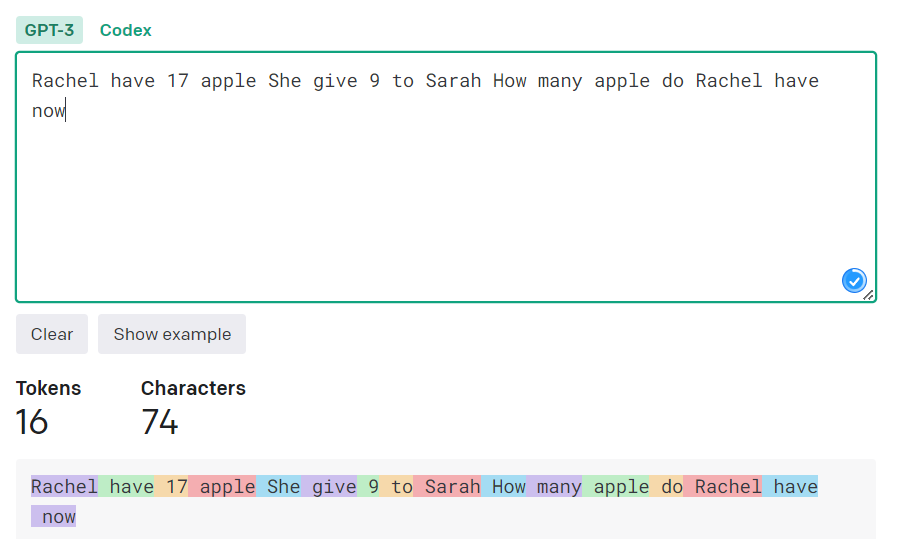Click the red-highlighted Sarah token
910x539 pixels.
point(449,487)
